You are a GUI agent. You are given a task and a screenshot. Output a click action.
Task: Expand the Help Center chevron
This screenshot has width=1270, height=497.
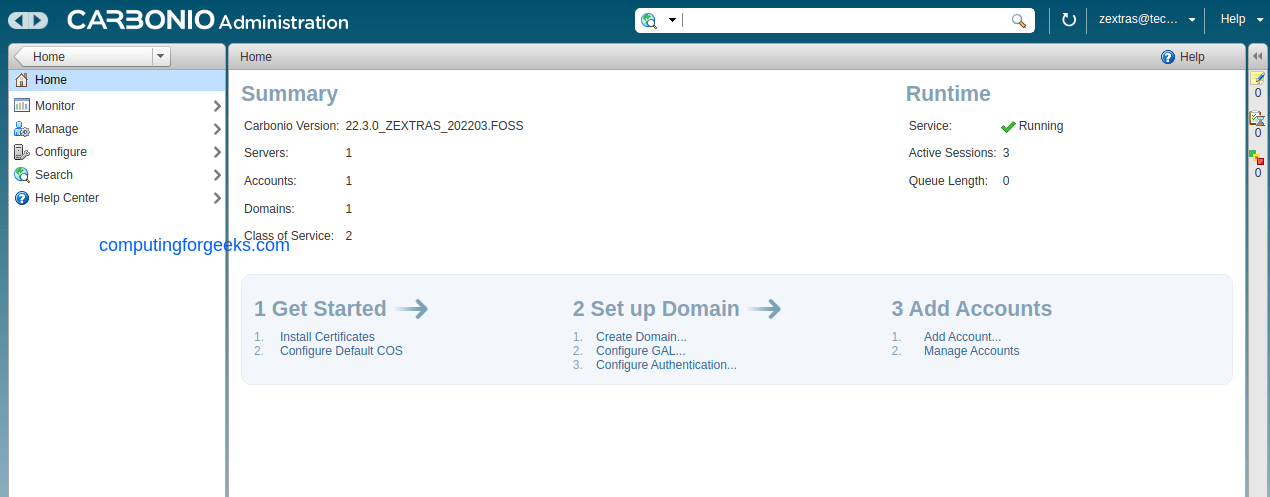coord(217,198)
